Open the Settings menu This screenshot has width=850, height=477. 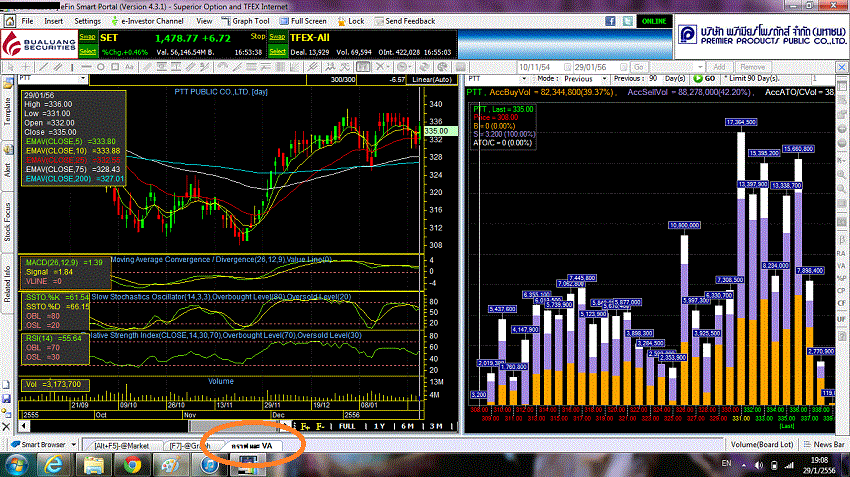[x=87, y=21]
